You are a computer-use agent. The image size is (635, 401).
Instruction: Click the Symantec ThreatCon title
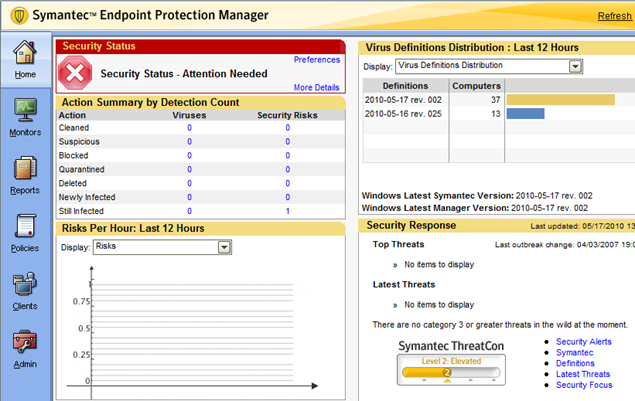[451, 346]
